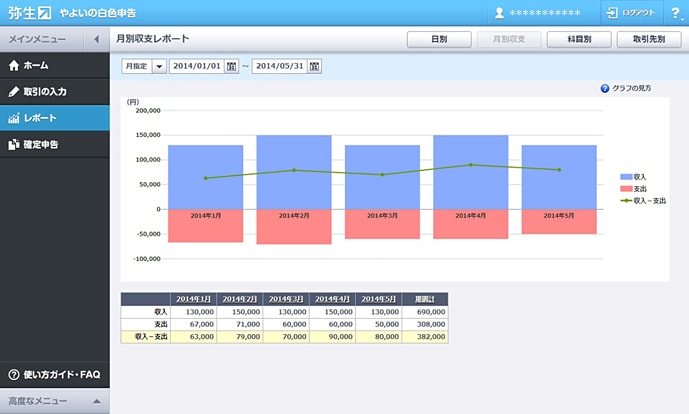Viewport: 689px width, 414px height.
Task: Open 使い方ガイド・FAQ link
Action: point(55,375)
